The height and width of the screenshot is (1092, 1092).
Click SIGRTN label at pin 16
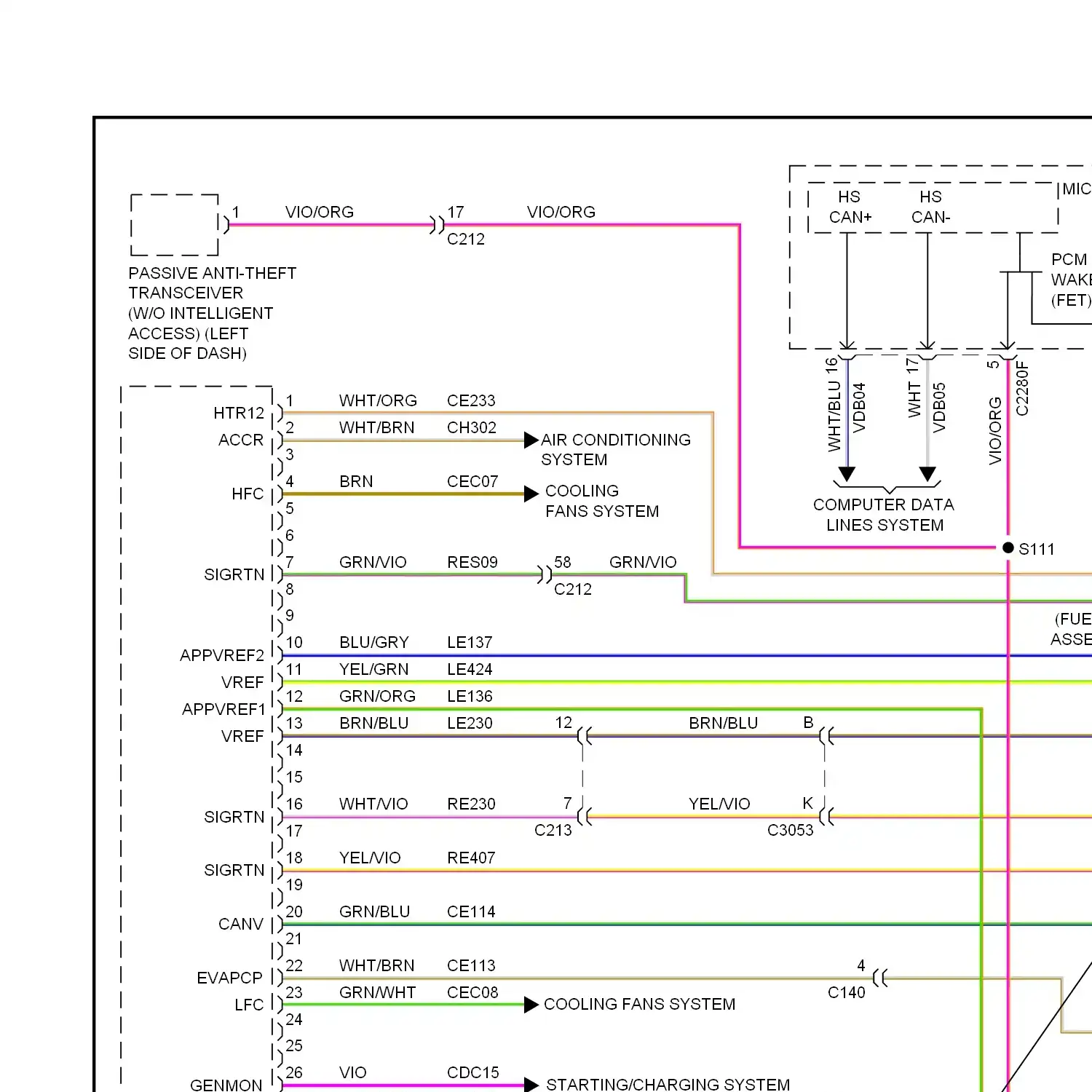click(x=234, y=818)
